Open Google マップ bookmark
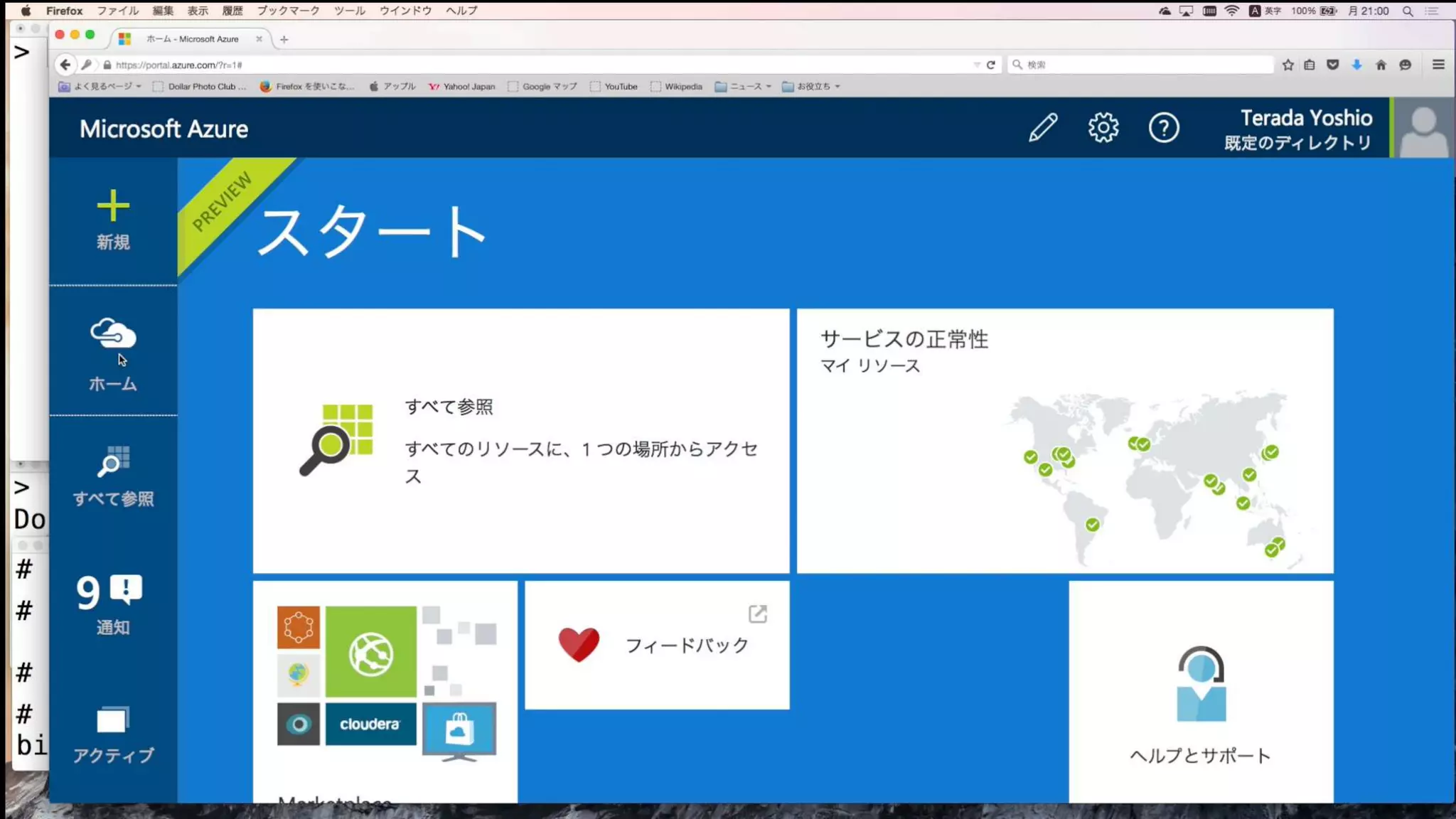Viewport: 1456px width, 819px height. 542,86
